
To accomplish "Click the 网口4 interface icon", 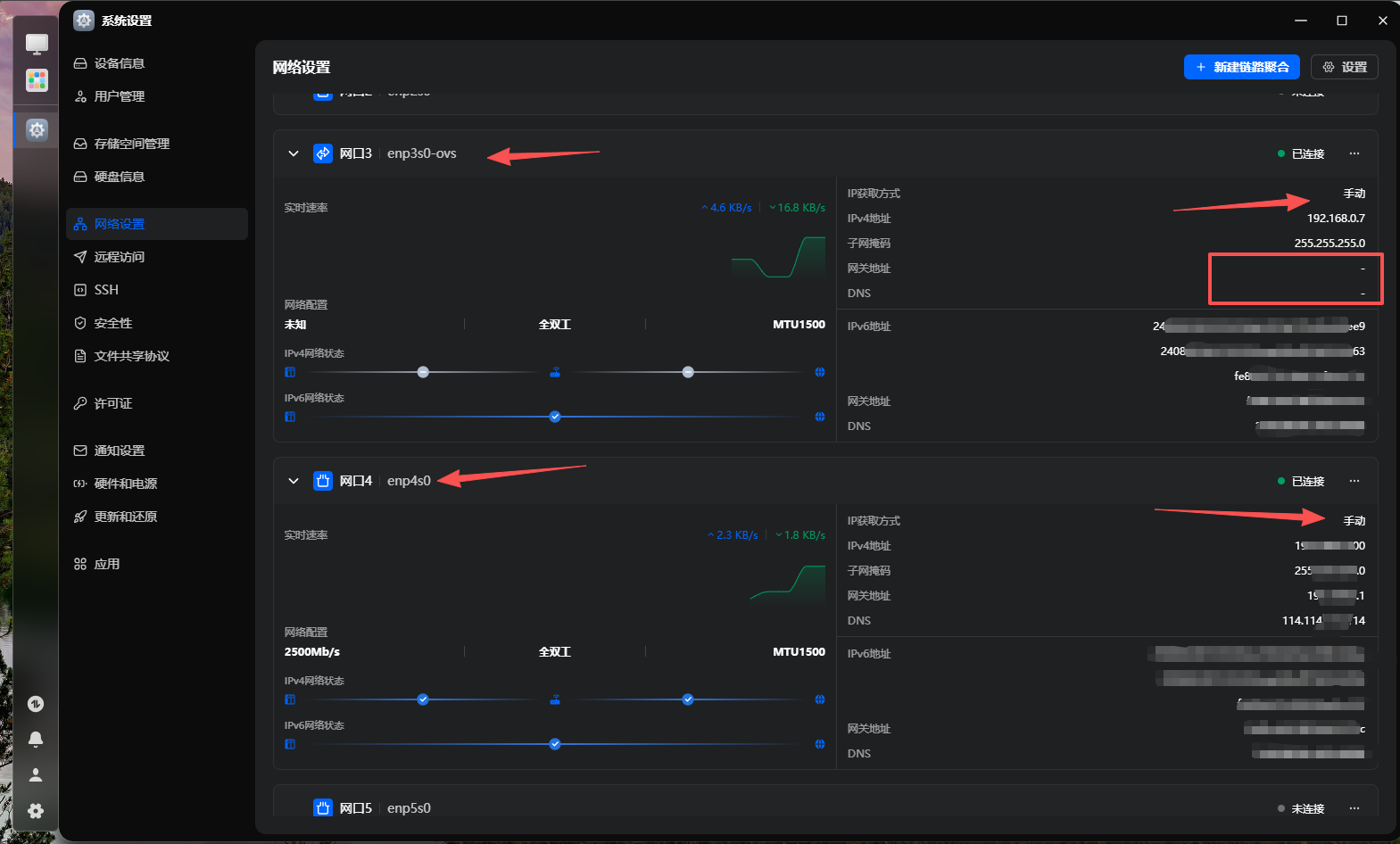I will click(323, 481).
